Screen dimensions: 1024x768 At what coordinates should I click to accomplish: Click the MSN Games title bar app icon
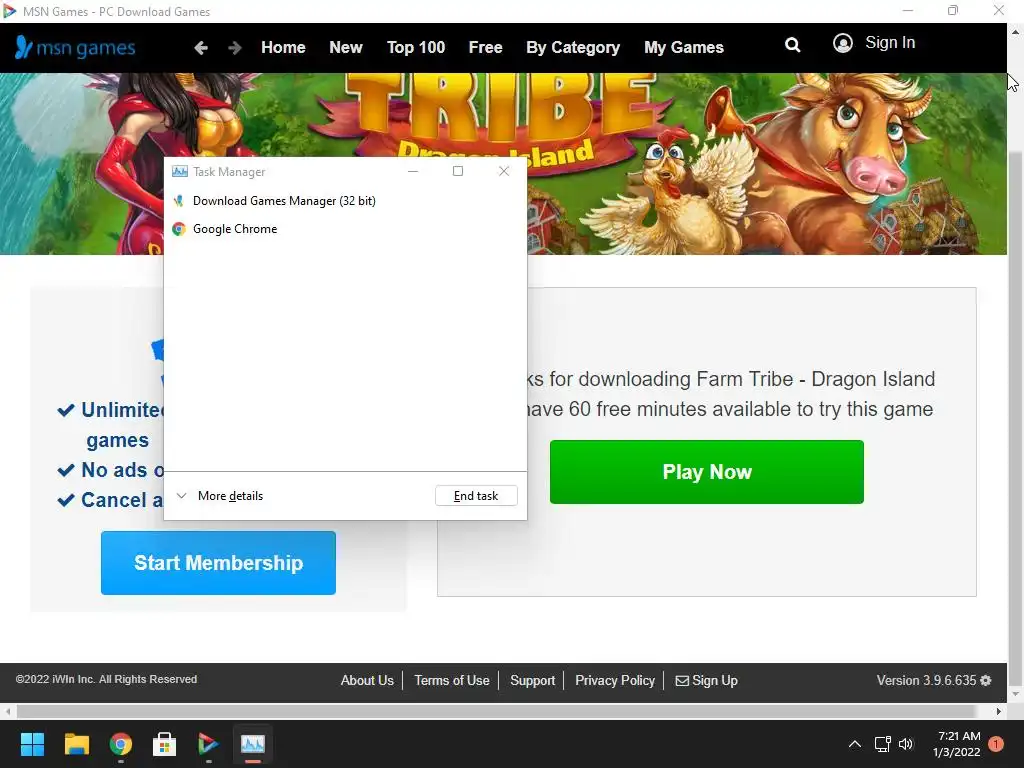coord(9,11)
